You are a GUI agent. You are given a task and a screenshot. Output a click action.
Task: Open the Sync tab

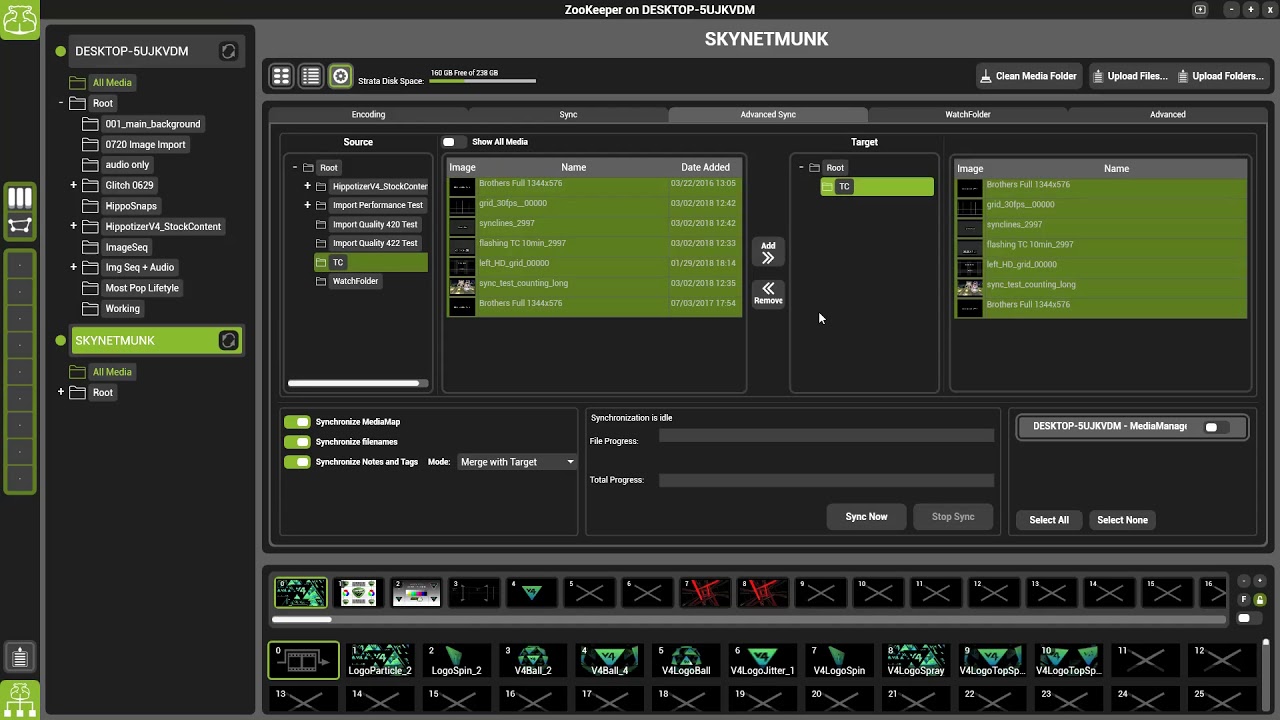(568, 115)
